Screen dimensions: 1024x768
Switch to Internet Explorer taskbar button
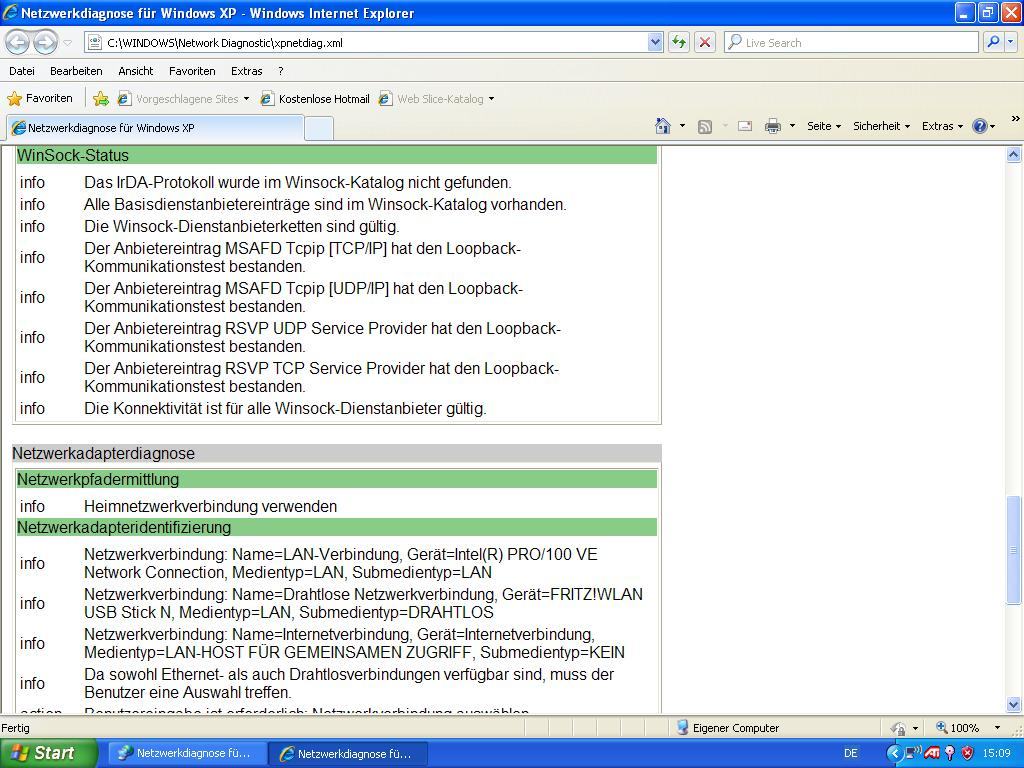[347, 753]
